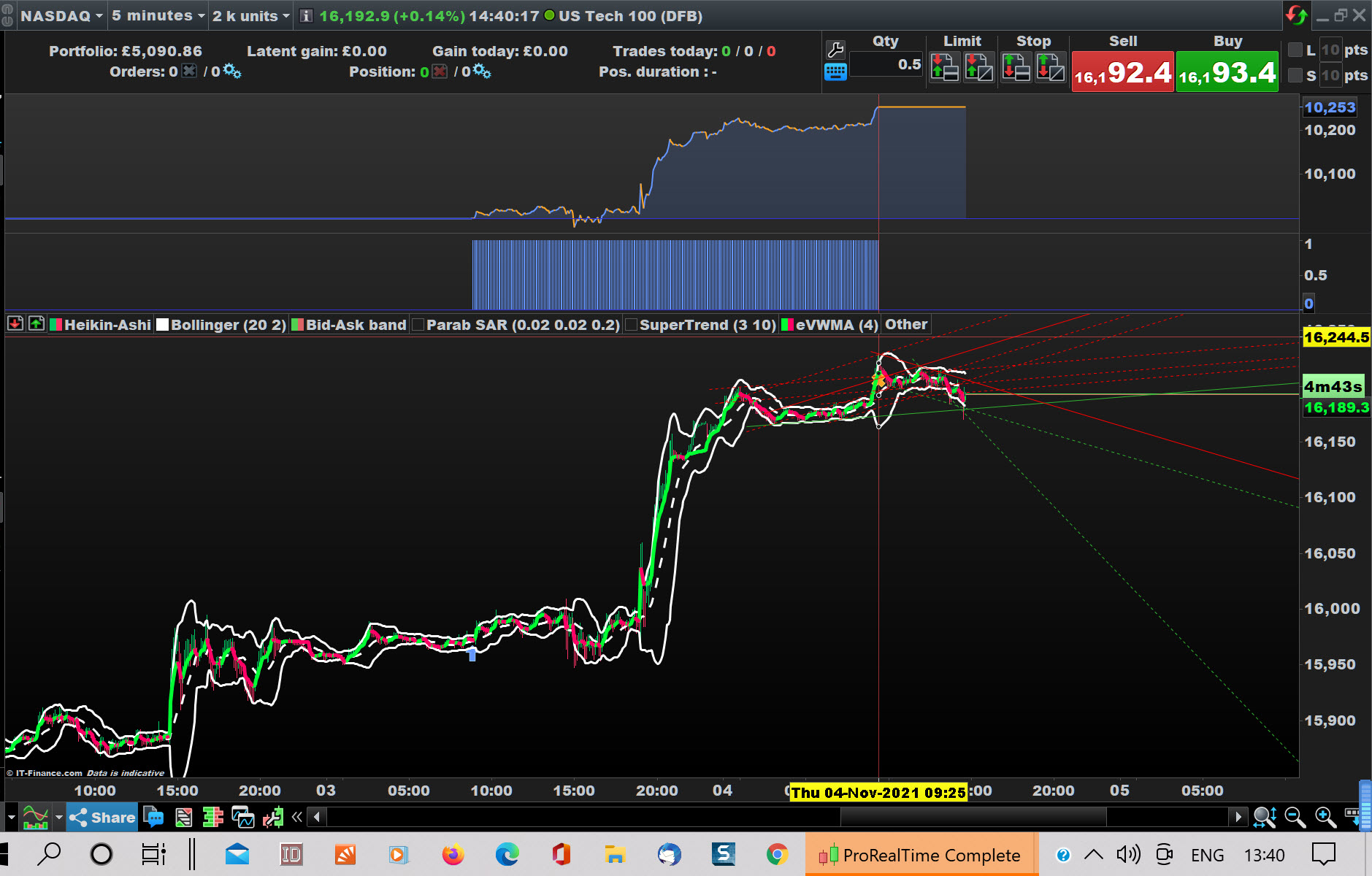Click the auto-fit zoom magnifier icon
Viewport: 1372px width, 876px height.
pyautogui.click(x=1265, y=817)
